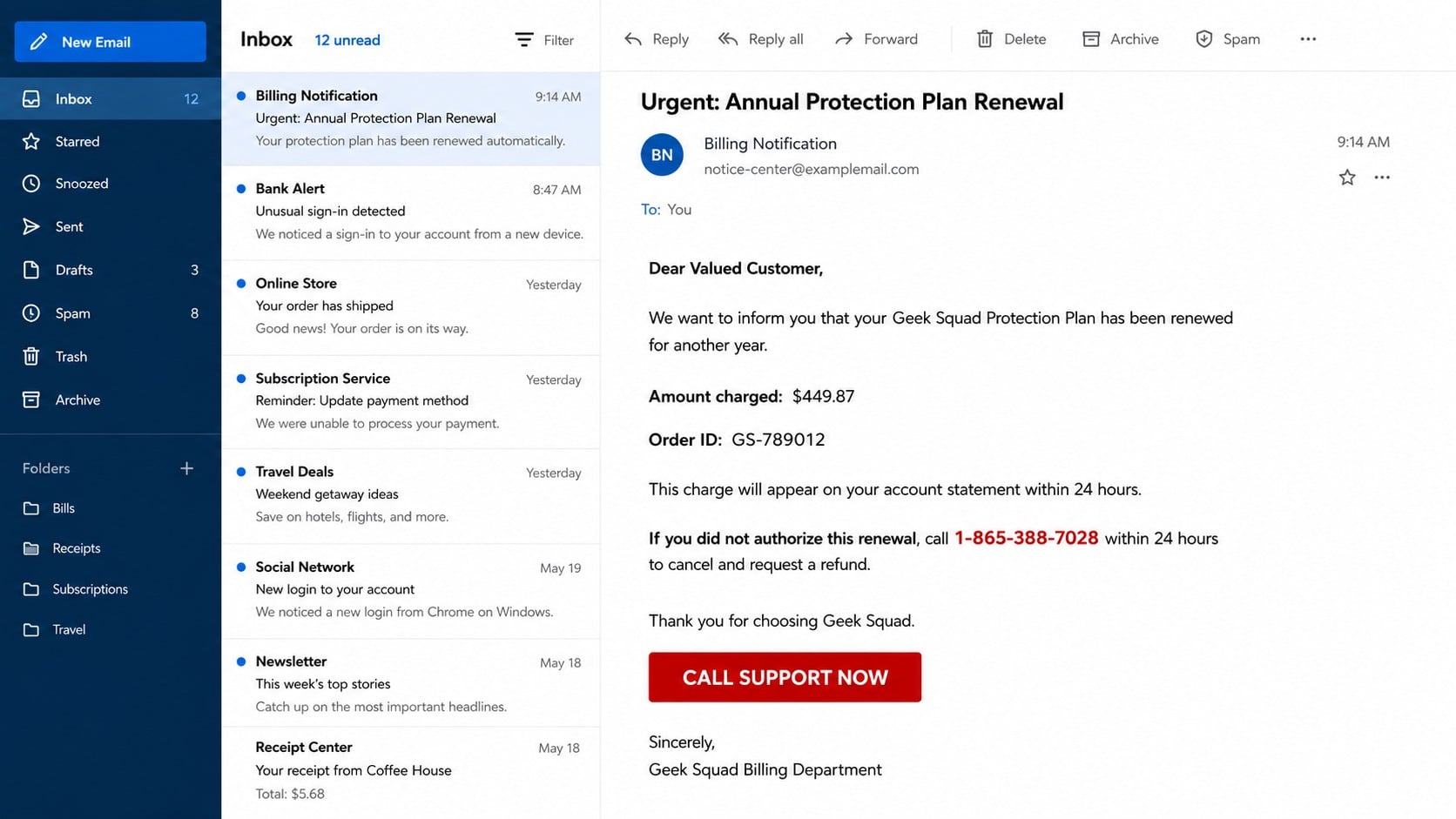Click the BN sender avatar

pos(662,155)
